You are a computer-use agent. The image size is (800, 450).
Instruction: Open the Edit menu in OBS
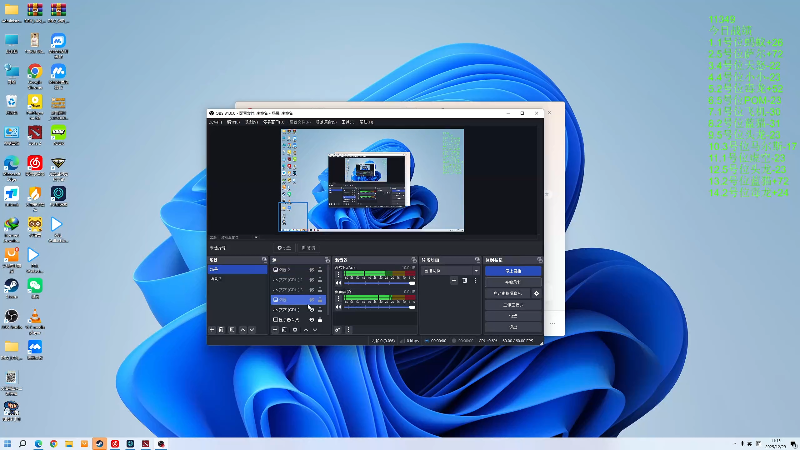coord(233,122)
